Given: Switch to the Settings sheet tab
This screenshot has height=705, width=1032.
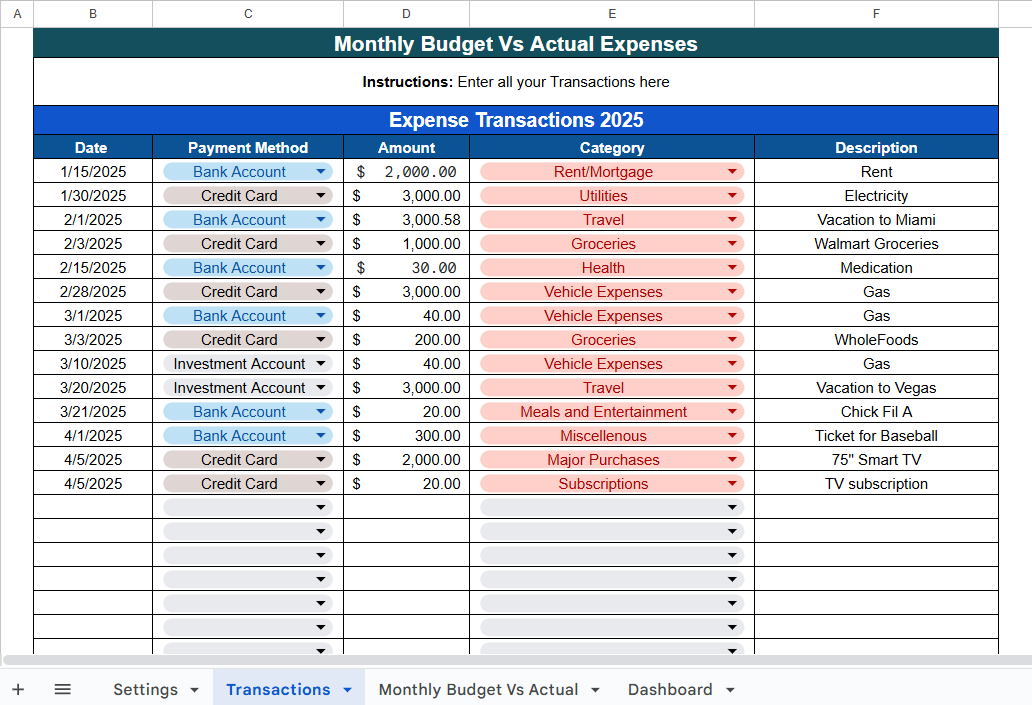Looking at the screenshot, I should click(145, 689).
